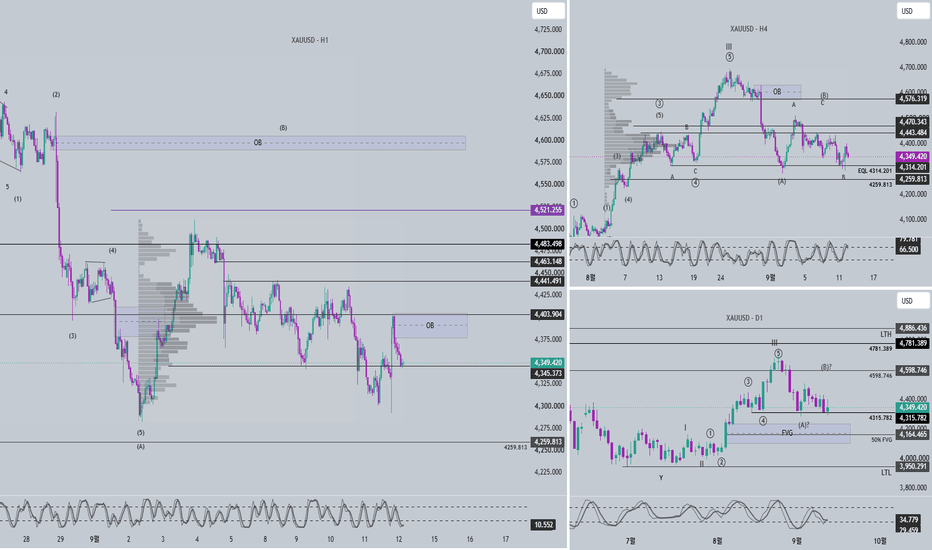Open the USD currency selector on H4 chart
932x550 pixels.
912,11
